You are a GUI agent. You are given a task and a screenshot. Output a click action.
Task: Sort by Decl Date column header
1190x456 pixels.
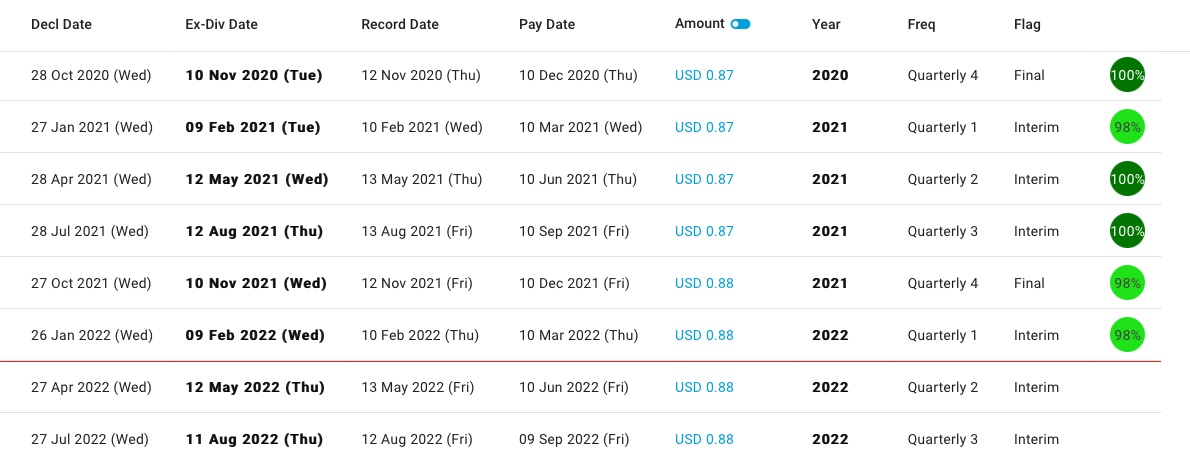click(61, 24)
